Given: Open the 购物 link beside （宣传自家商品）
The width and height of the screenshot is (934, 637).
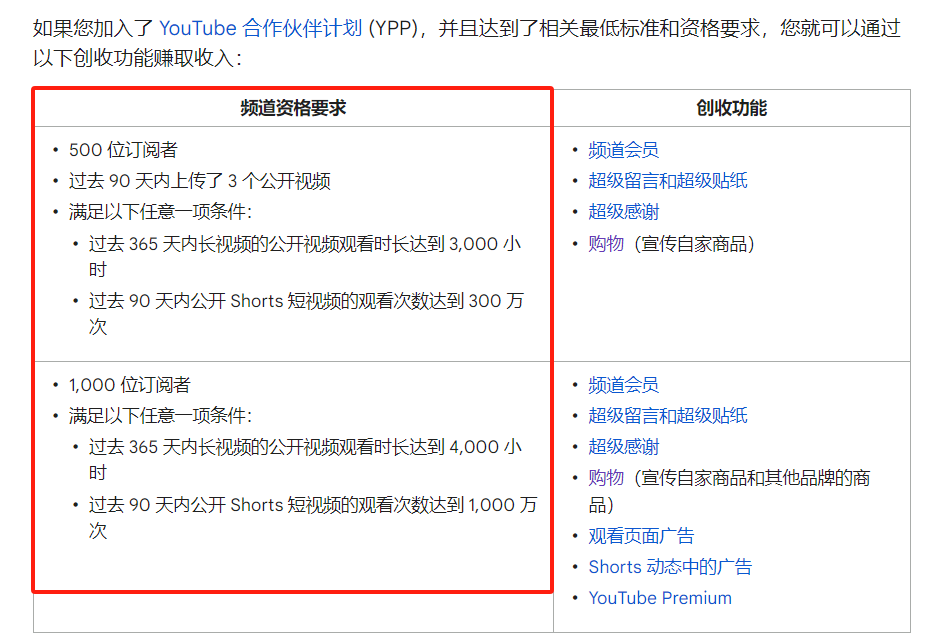Looking at the screenshot, I should click(x=606, y=243).
